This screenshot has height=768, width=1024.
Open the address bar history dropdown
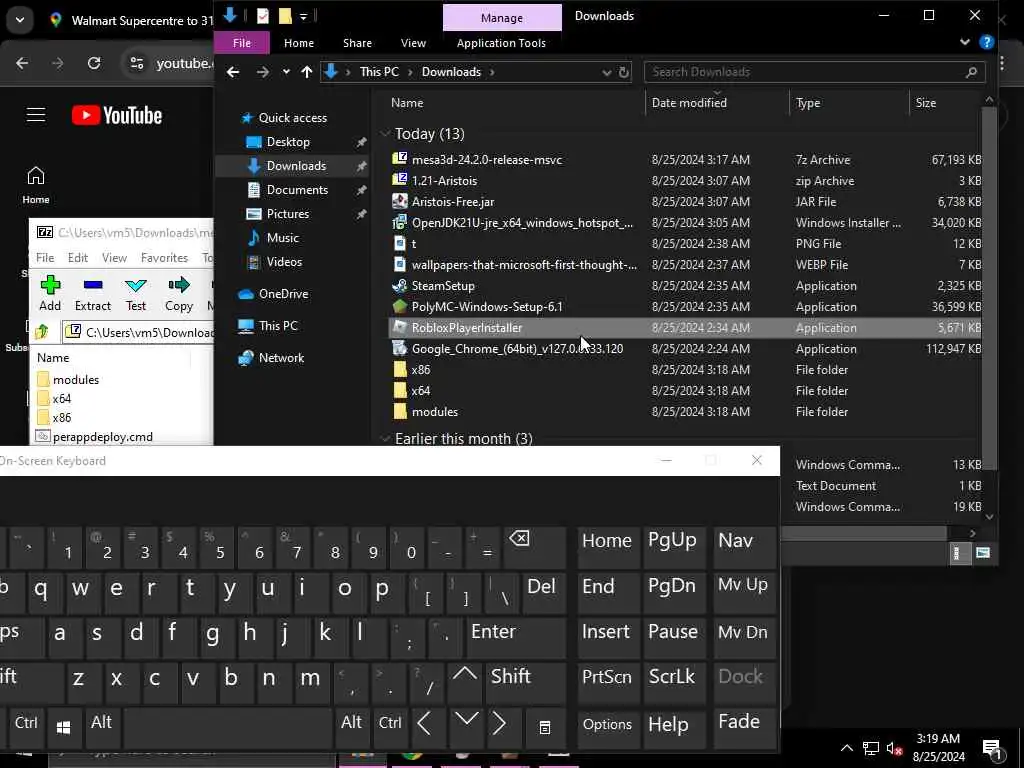606,72
